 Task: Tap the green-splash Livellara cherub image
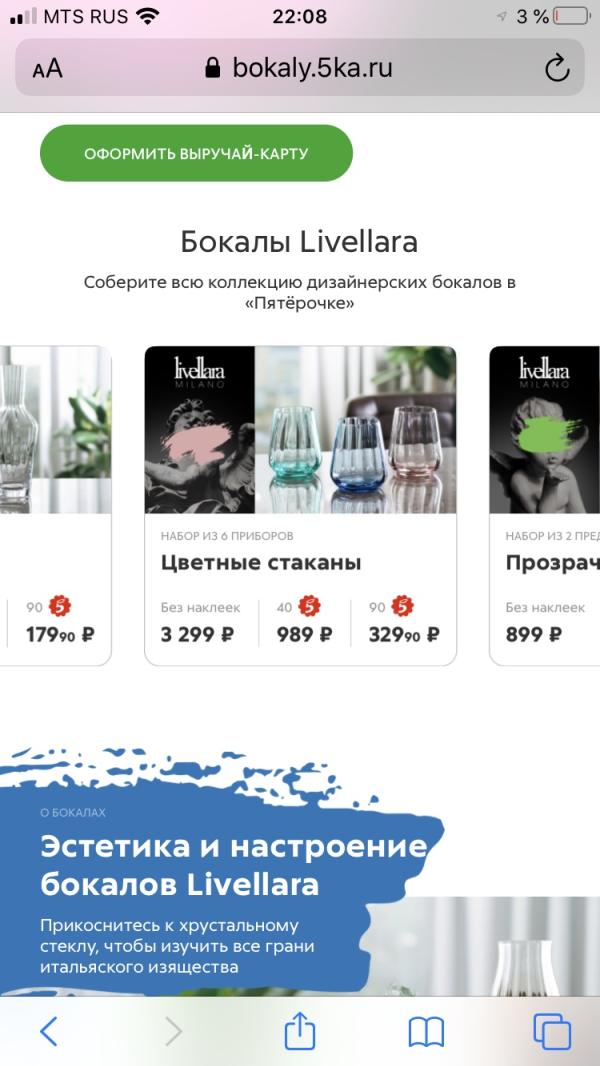544,430
